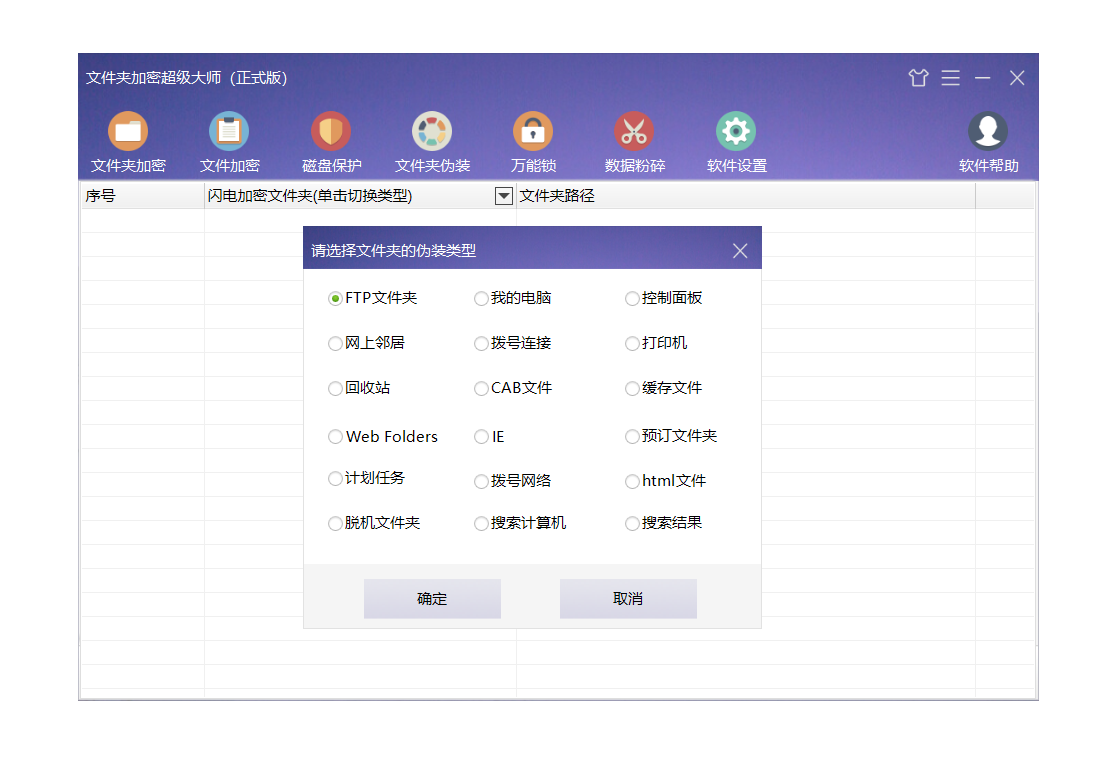Close the disguise type dialog

(740, 251)
